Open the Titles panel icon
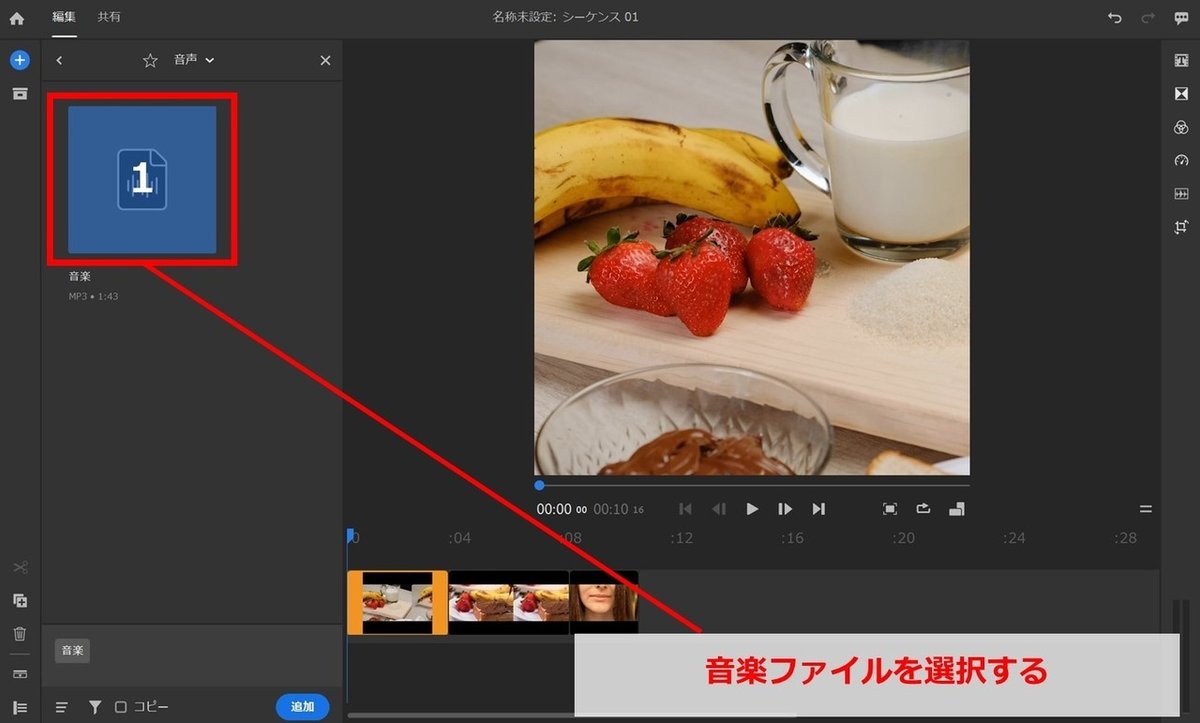This screenshot has height=723, width=1200. [x=1181, y=61]
